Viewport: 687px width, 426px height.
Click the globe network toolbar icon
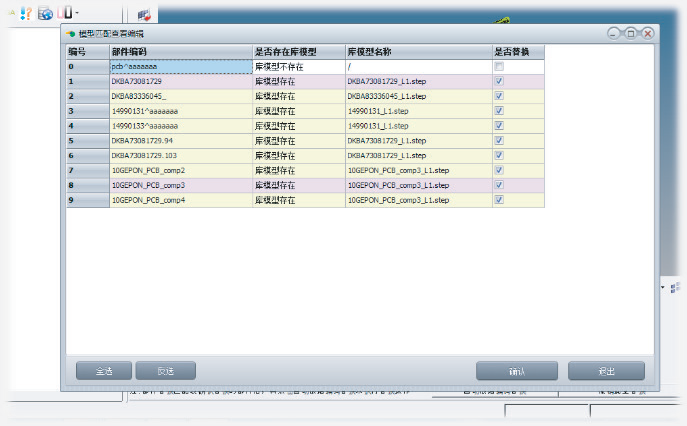(x=46, y=14)
